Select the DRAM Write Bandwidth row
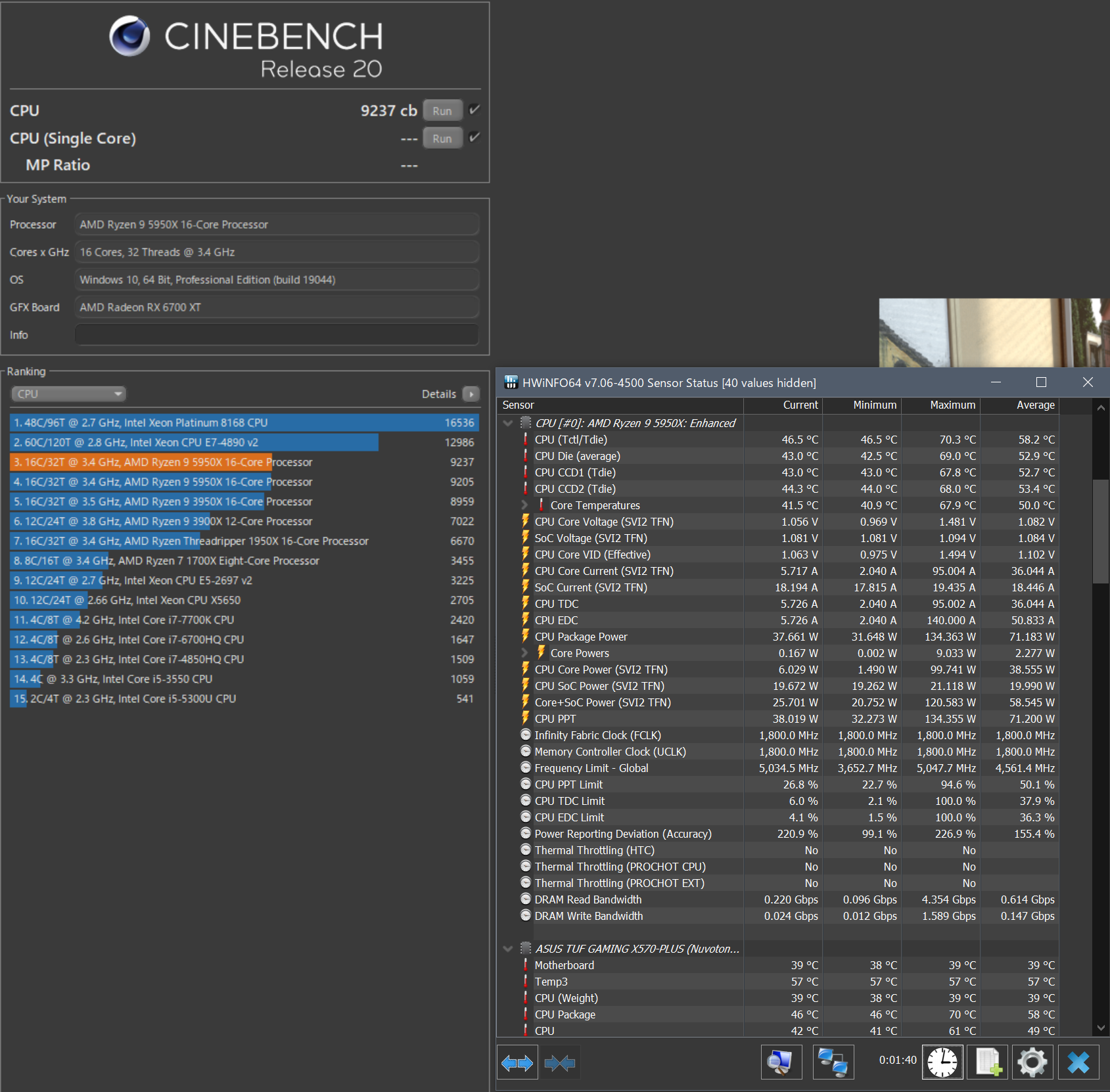 778,916
